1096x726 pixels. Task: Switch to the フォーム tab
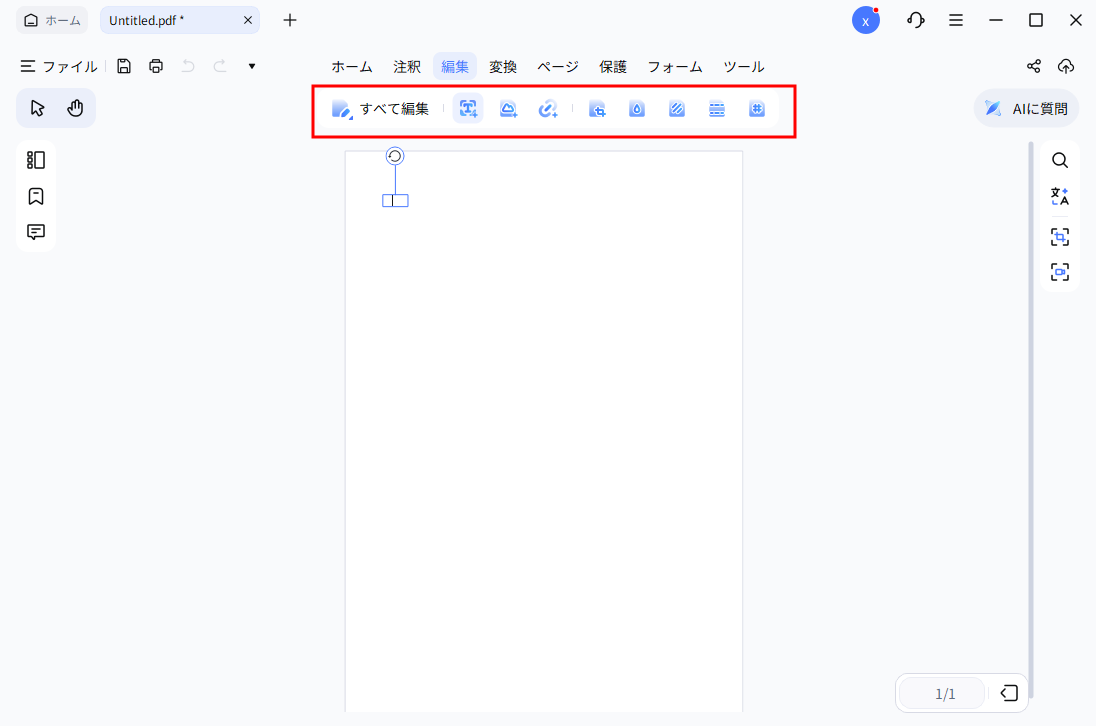pos(675,66)
